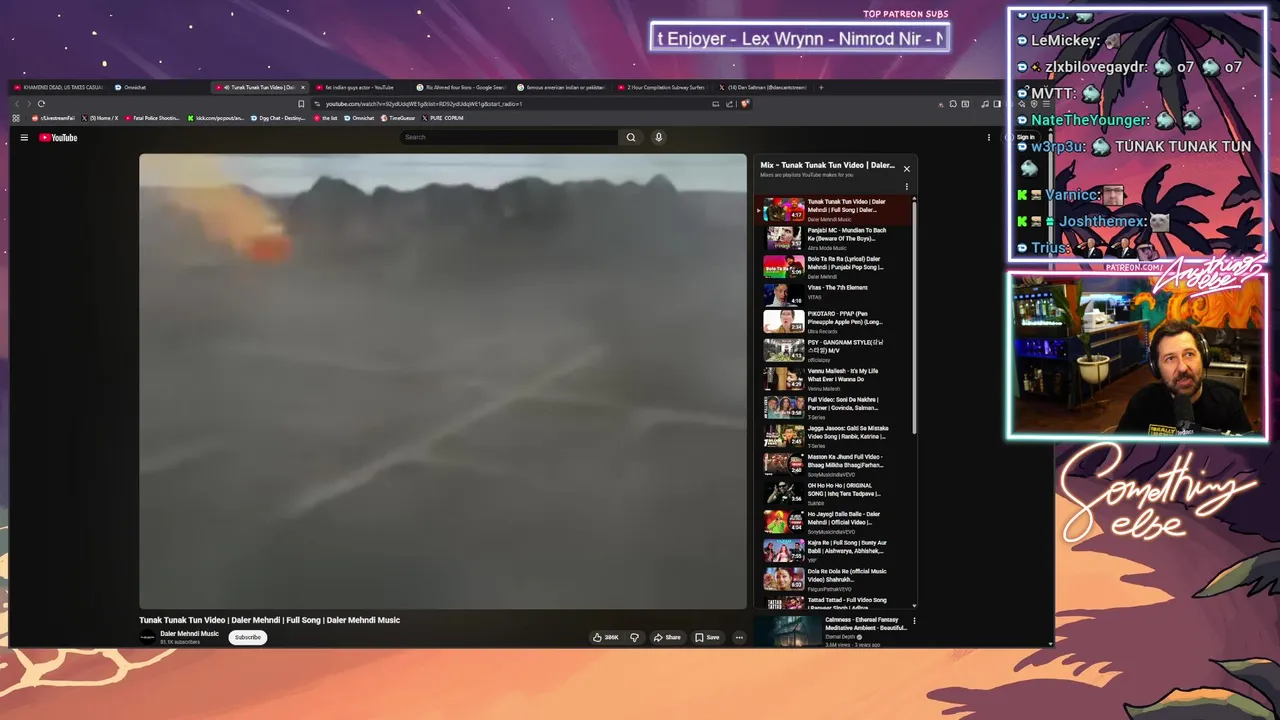Go back with browser back arrow
The width and height of the screenshot is (1280, 720).
tap(17, 103)
